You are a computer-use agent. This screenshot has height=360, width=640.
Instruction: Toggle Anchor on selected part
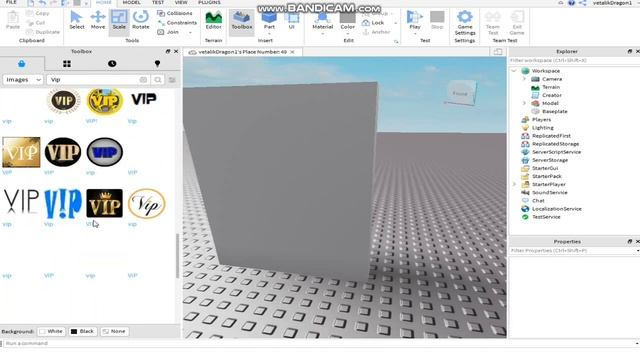[376, 32]
